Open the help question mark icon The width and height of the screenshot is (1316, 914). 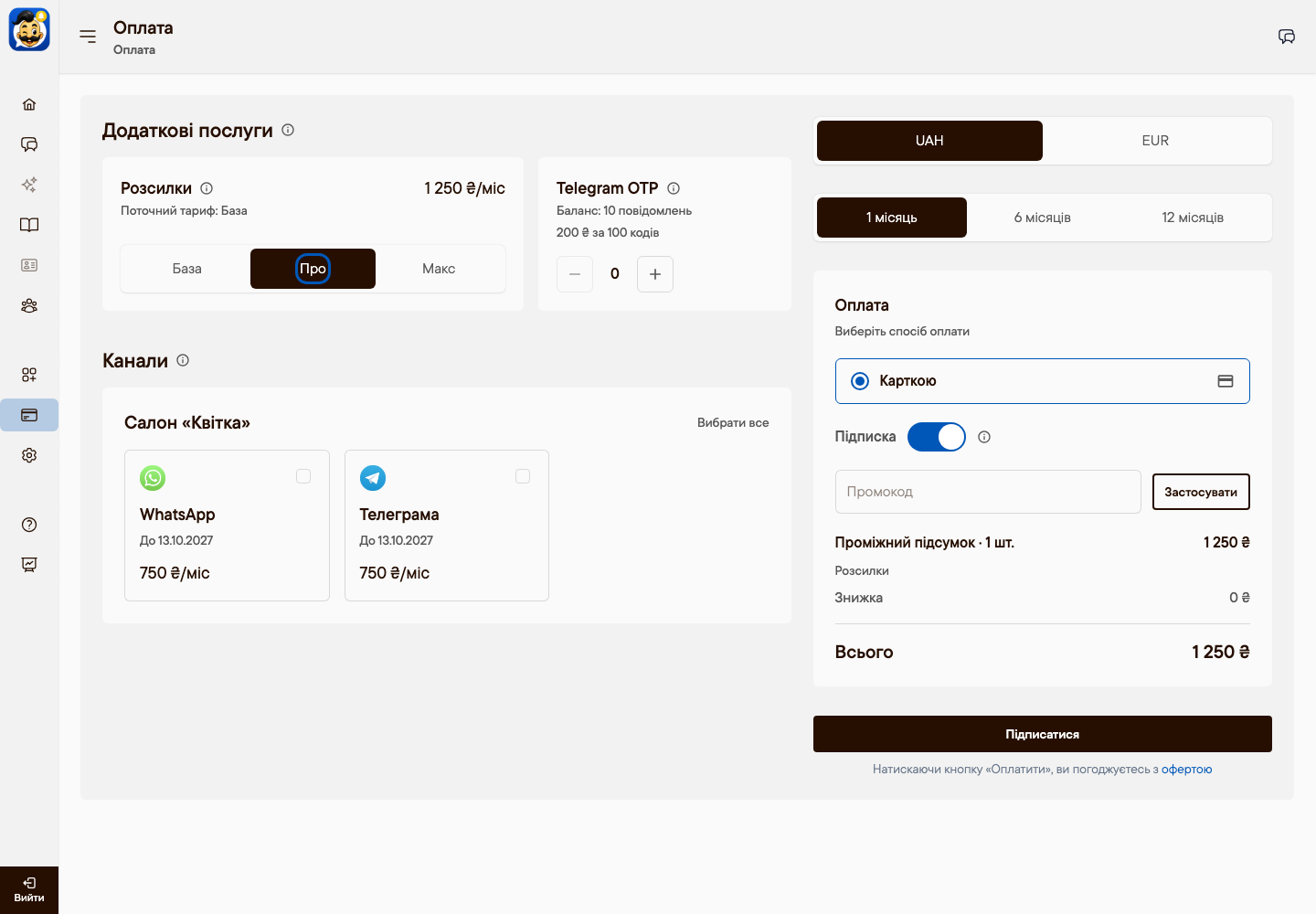click(29, 525)
